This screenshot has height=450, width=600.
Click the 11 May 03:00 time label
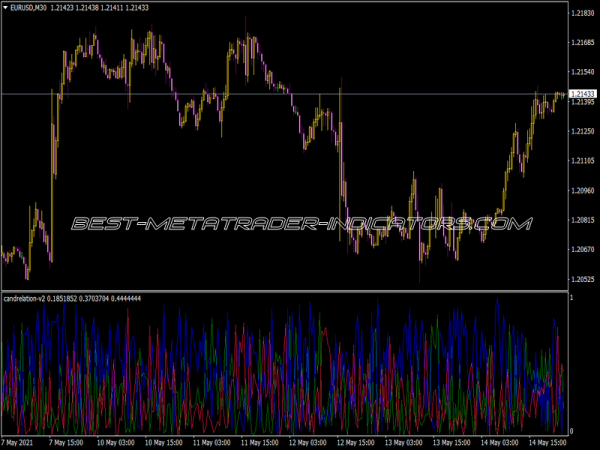212,441
